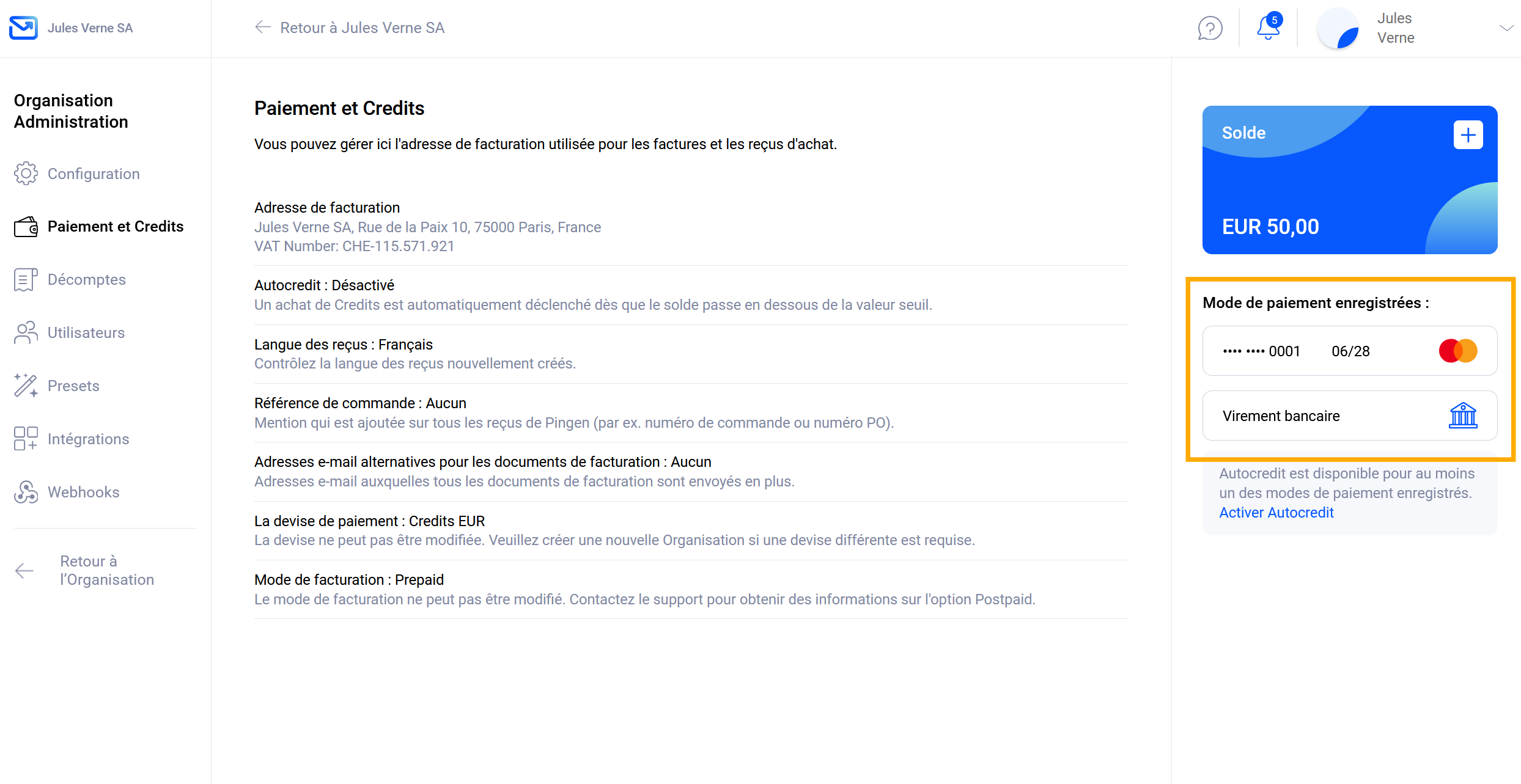
Task: Click the Mastercard logo
Action: (x=1458, y=351)
